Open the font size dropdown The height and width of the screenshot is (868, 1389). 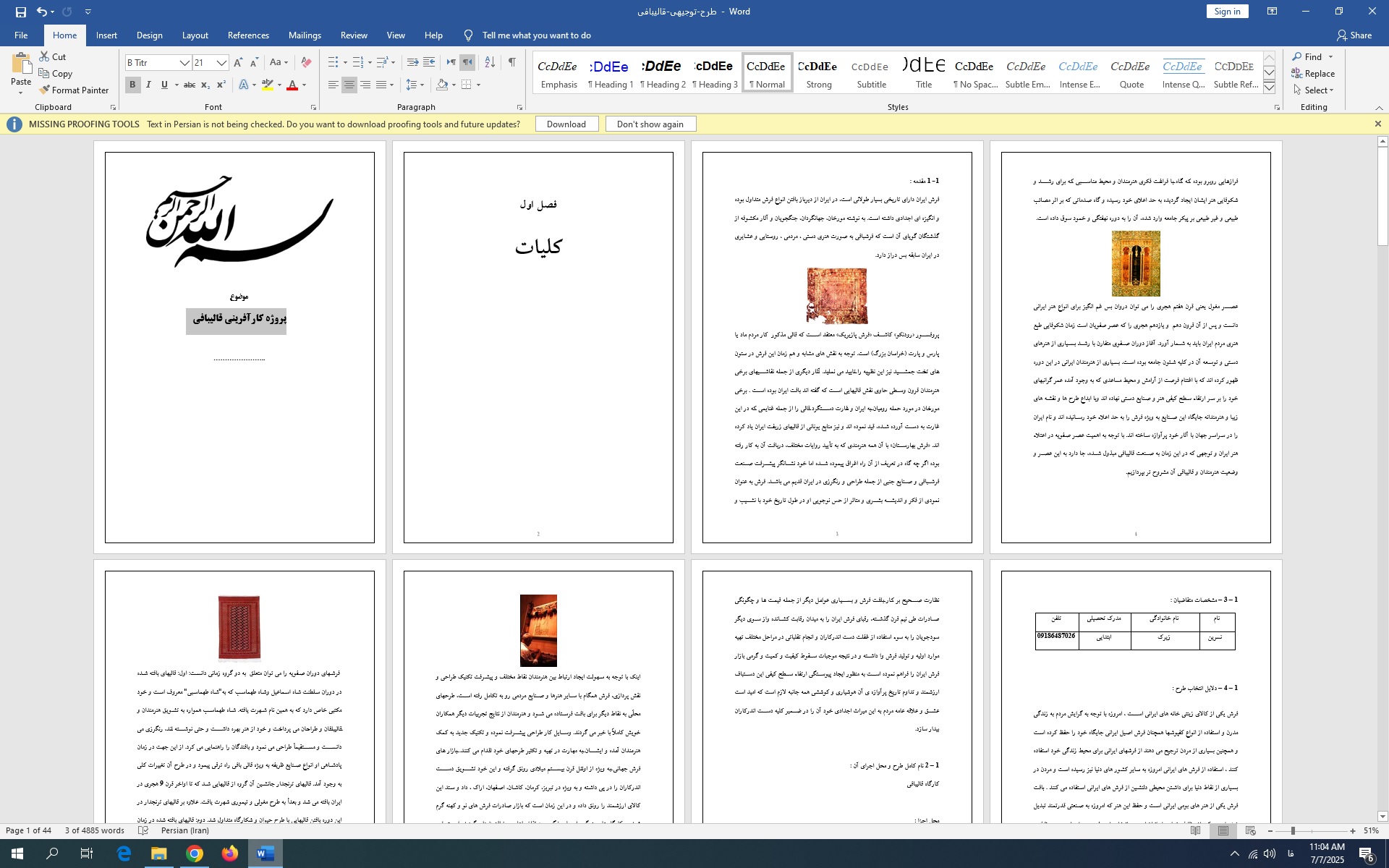[x=221, y=63]
